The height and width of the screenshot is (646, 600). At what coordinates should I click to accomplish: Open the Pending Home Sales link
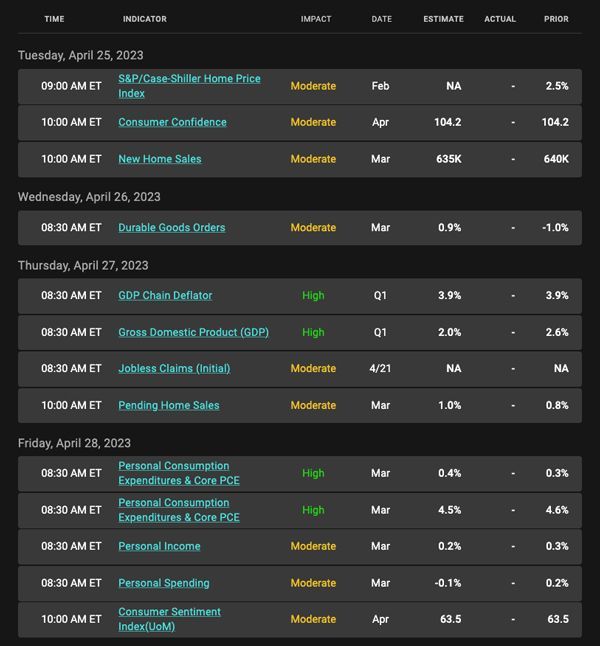tap(169, 405)
